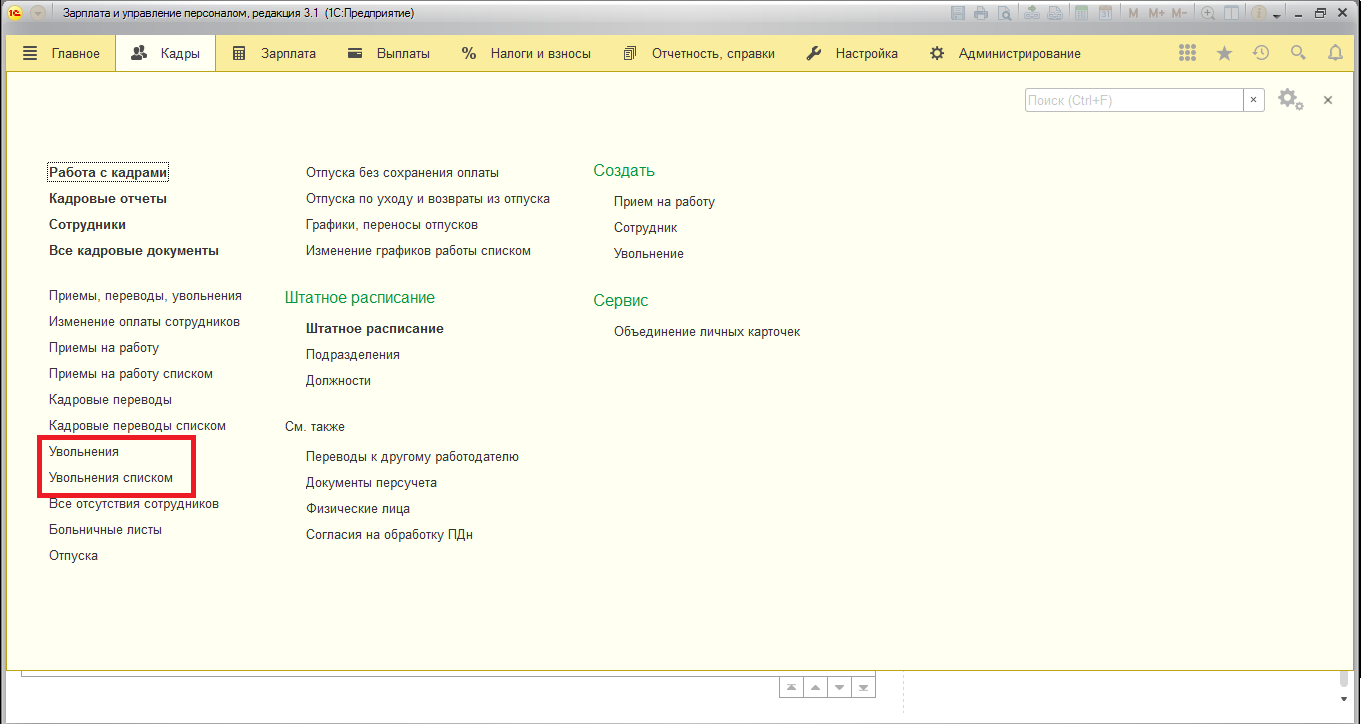Screen dimensions: 1362x724
Task: Open the Главное section
Action: pyautogui.click(x=61, y=53)
